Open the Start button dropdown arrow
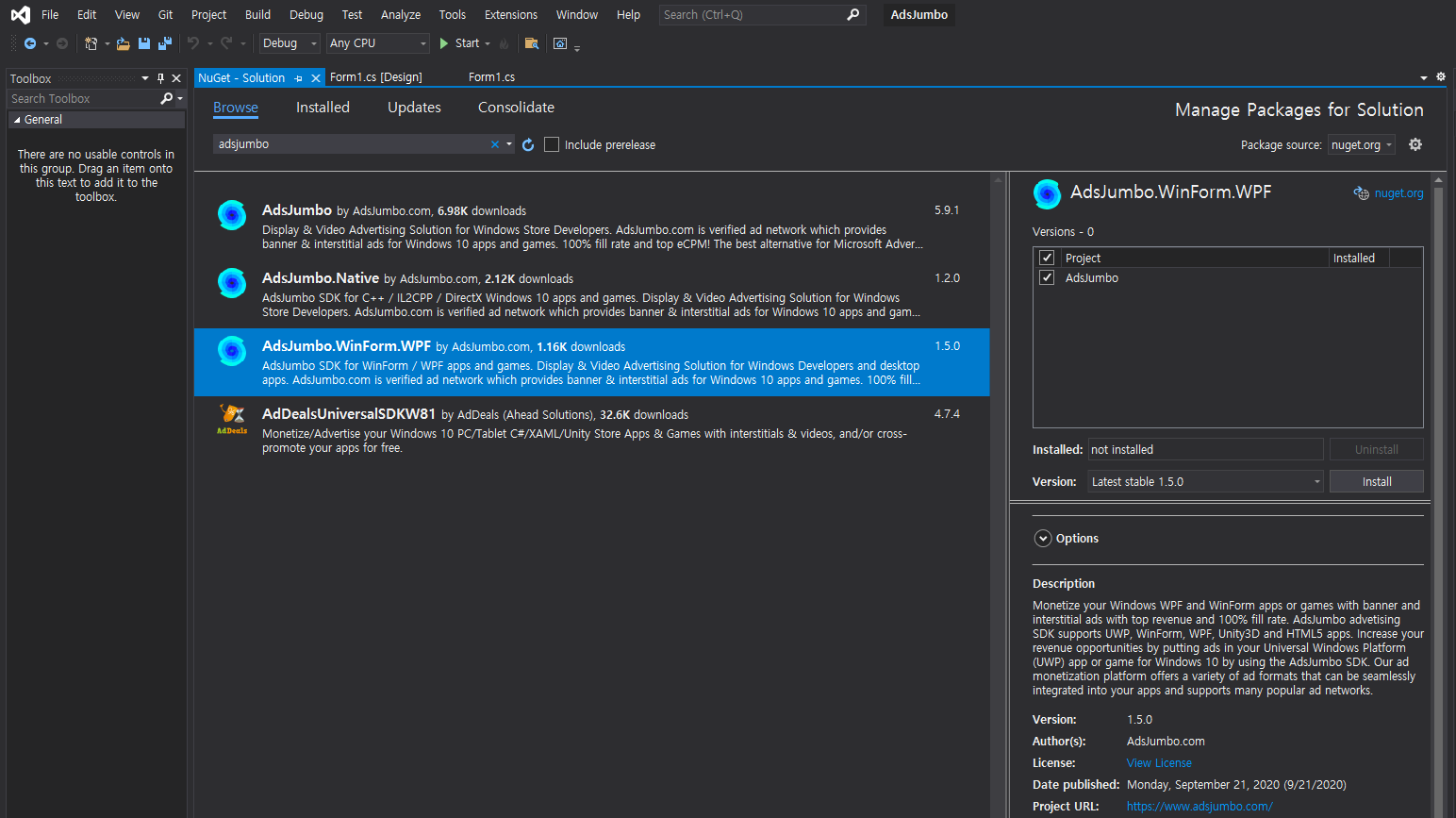 pos(488,43)
